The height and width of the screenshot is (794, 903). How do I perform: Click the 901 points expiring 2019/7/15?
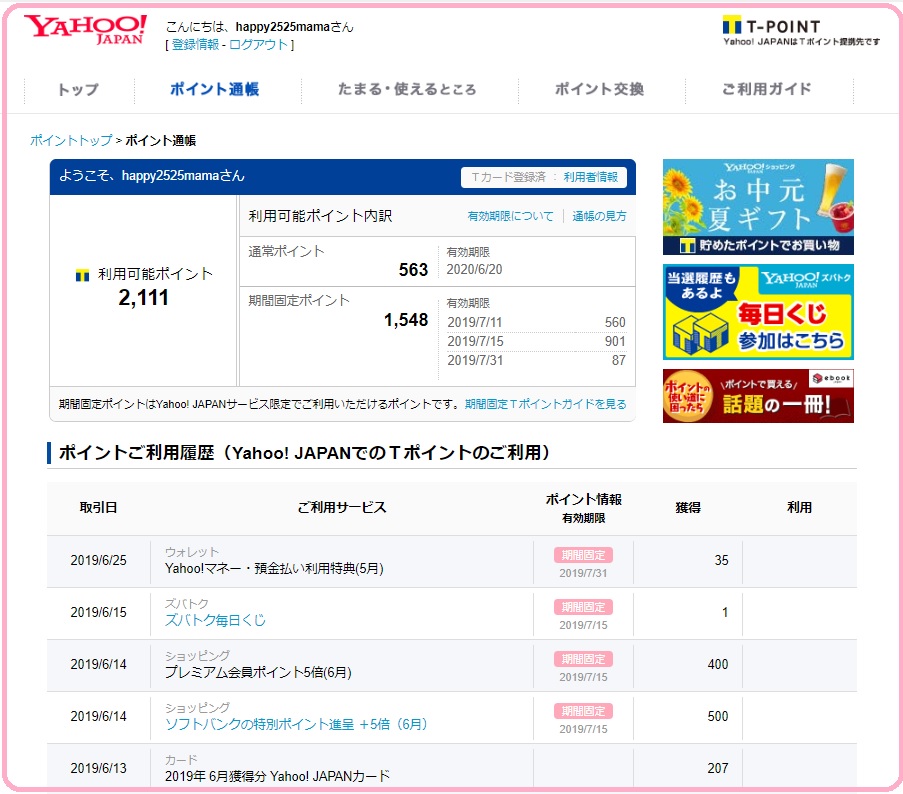pyautogui.click(x=615, y=341)
